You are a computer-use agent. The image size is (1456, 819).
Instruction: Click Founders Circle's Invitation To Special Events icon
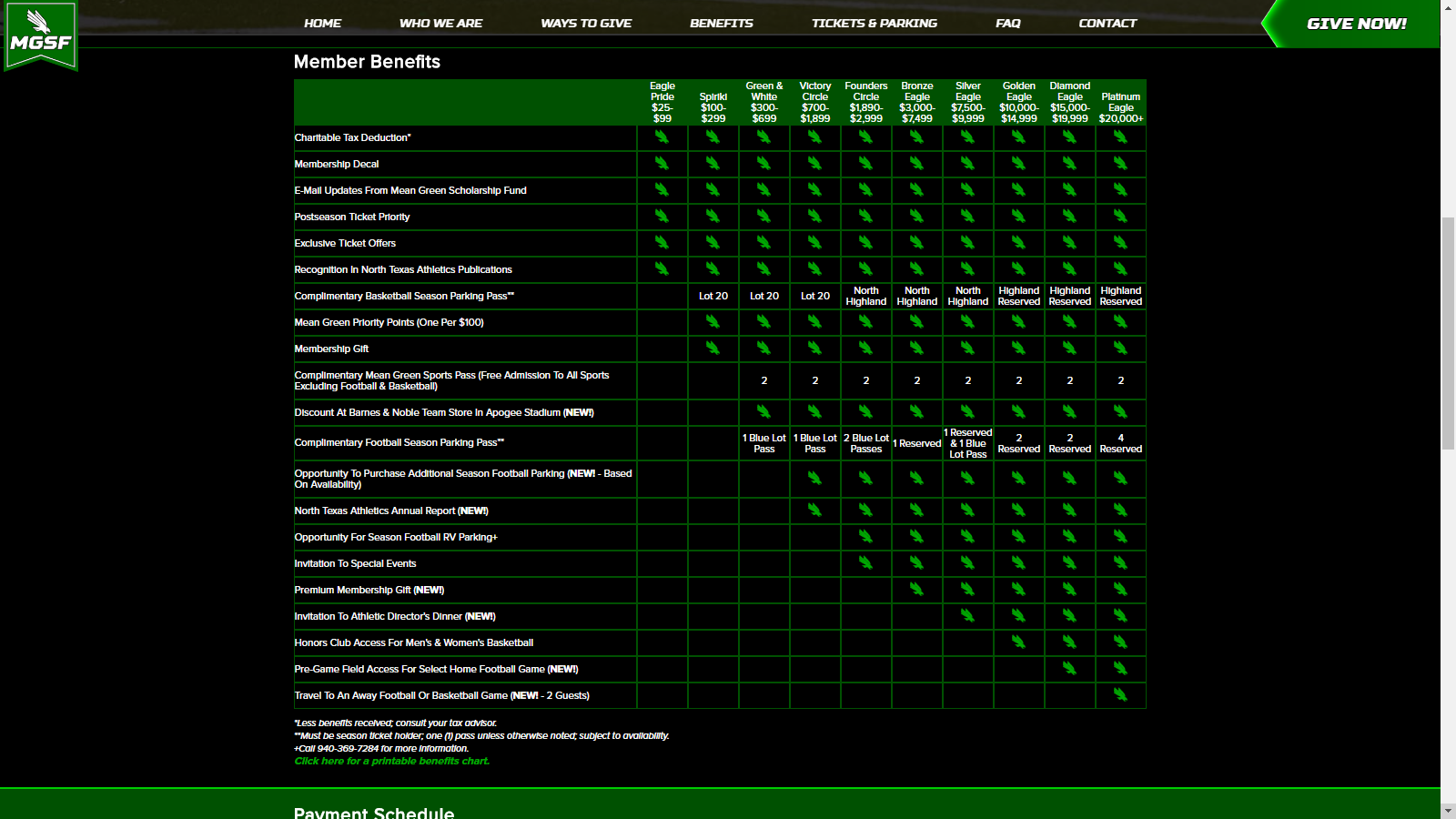pyautogui.click(x=865, y=563)
